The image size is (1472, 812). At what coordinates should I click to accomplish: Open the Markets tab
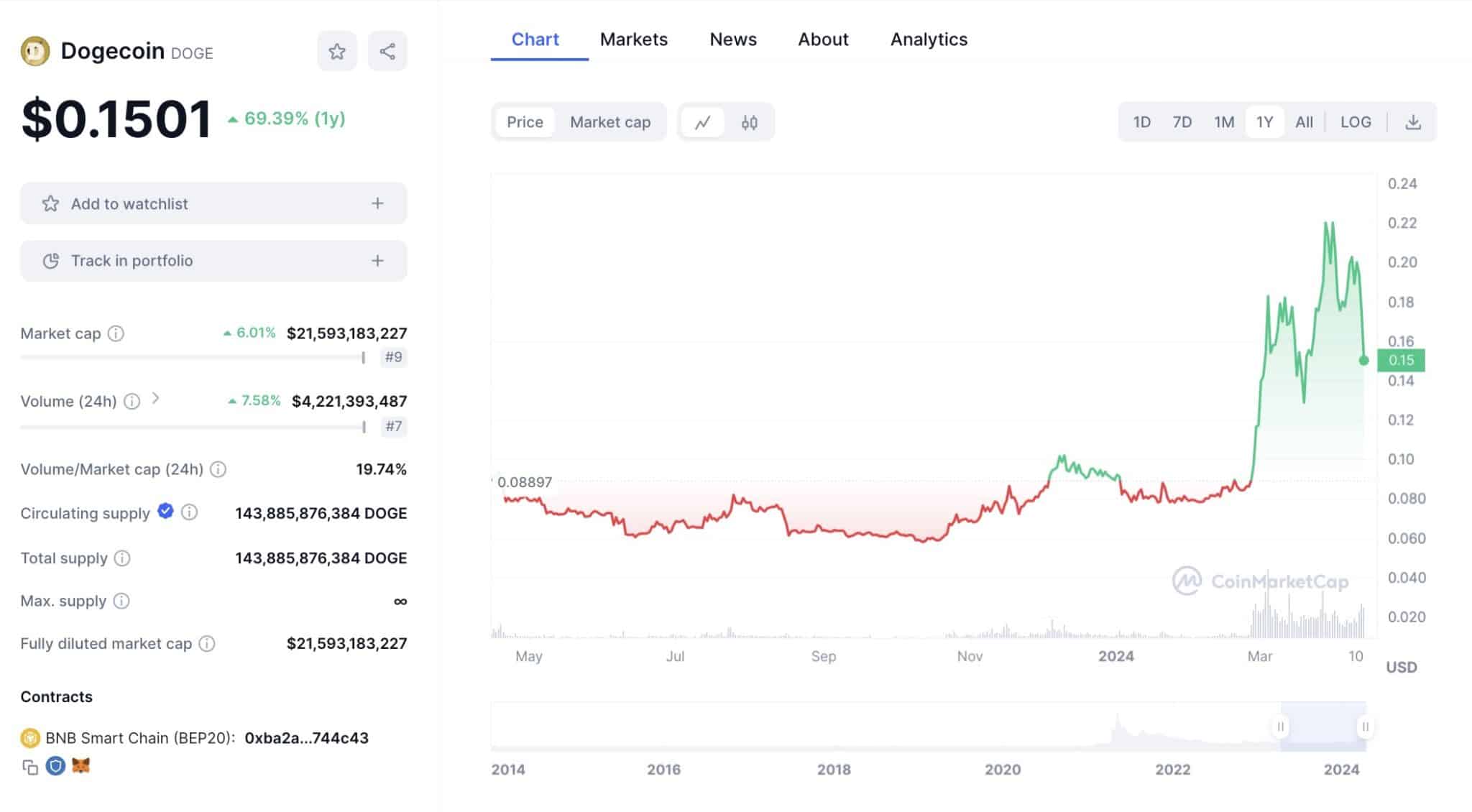[x=634, y=39]
